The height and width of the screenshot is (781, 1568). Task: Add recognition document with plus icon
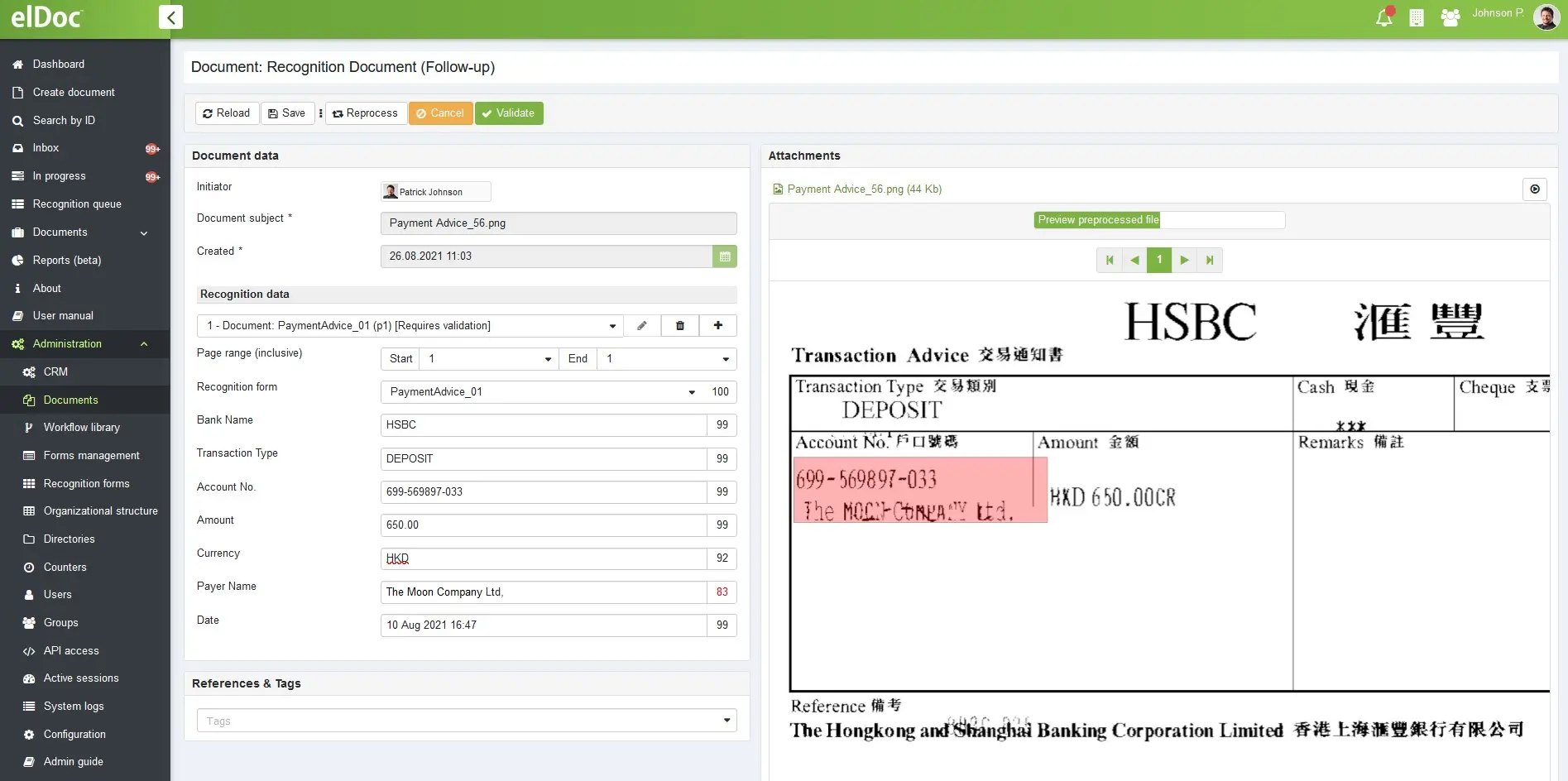pyautogui.click(x=718, y=326)
